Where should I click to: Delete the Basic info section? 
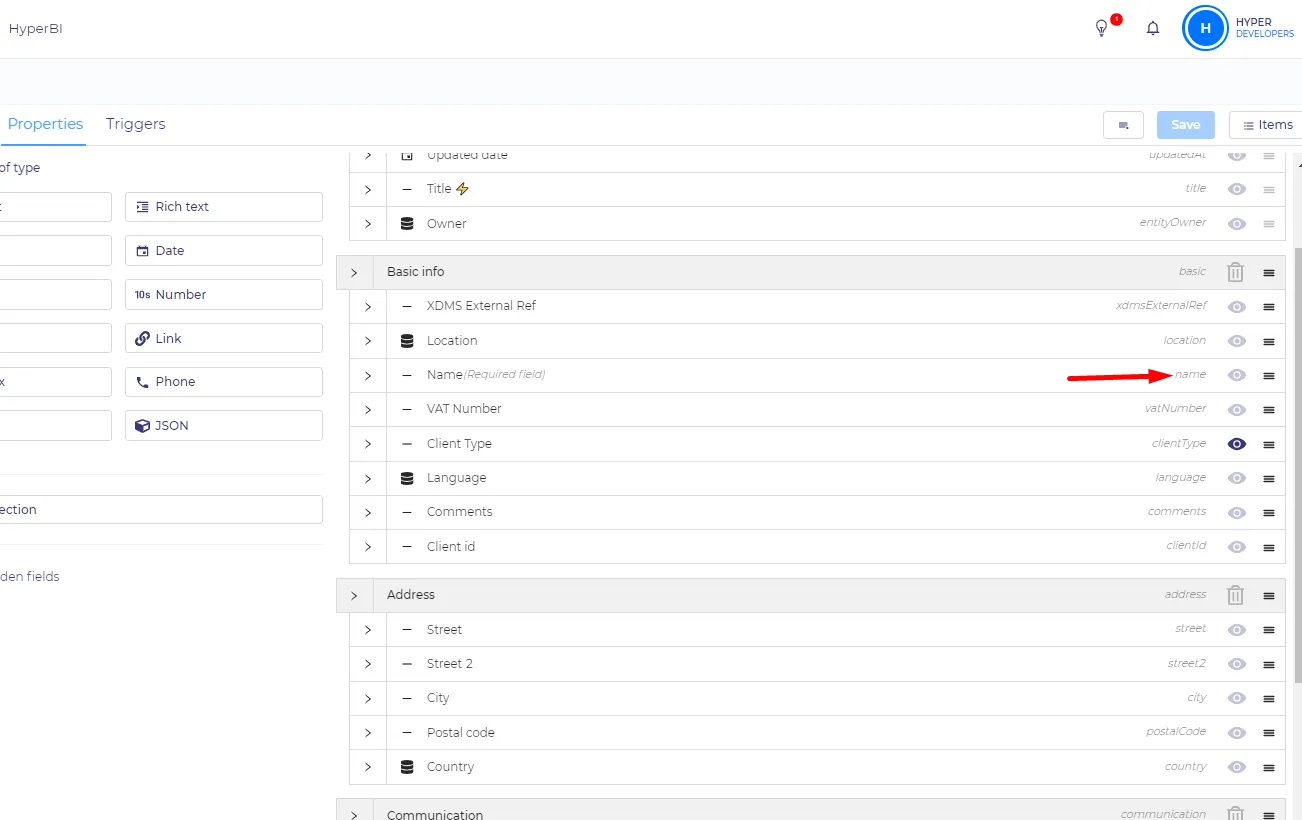pos(1236,272)
